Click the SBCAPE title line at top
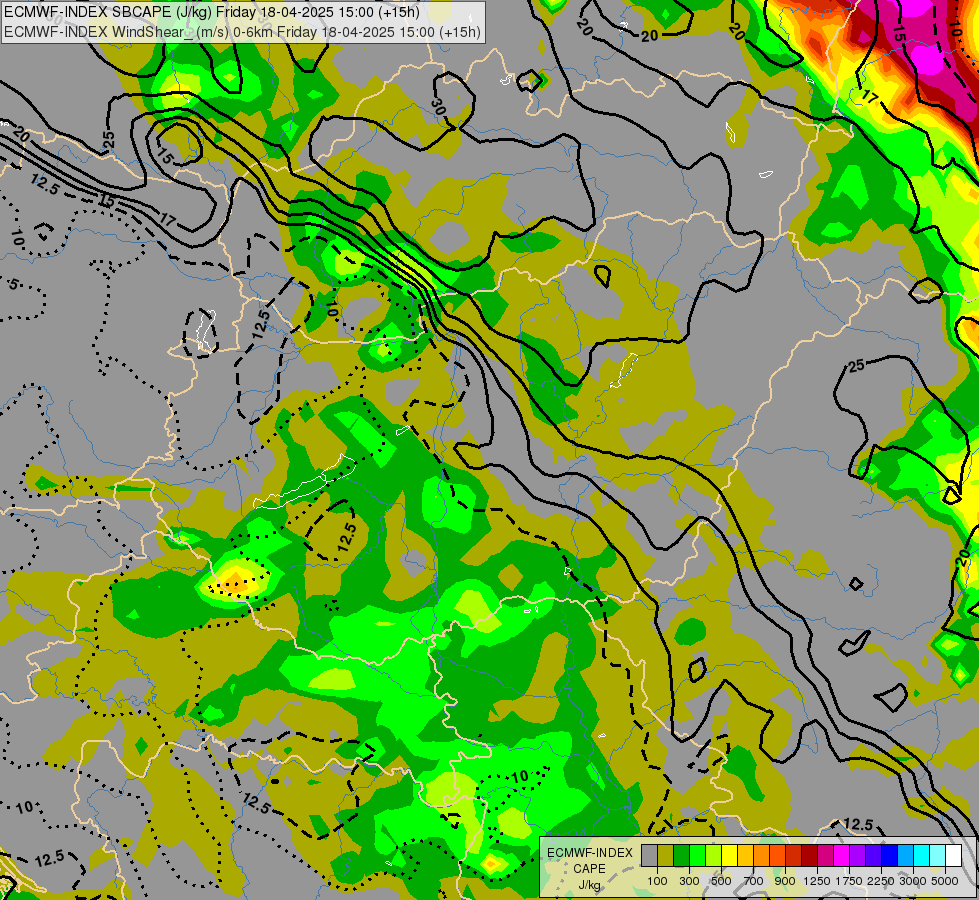This screenshot has height=900, width=979. click(x=212, y=12)
